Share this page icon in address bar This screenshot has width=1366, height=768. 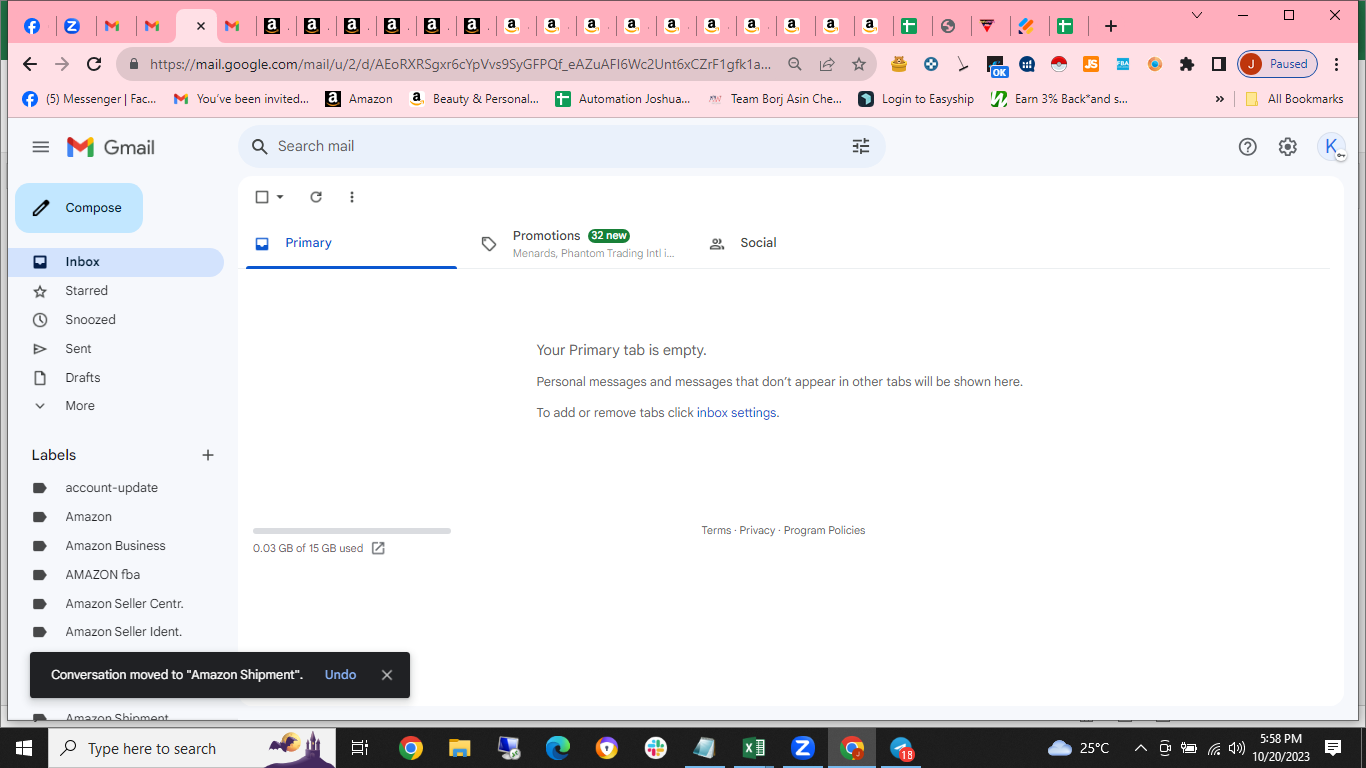click(x=827, y=64)
